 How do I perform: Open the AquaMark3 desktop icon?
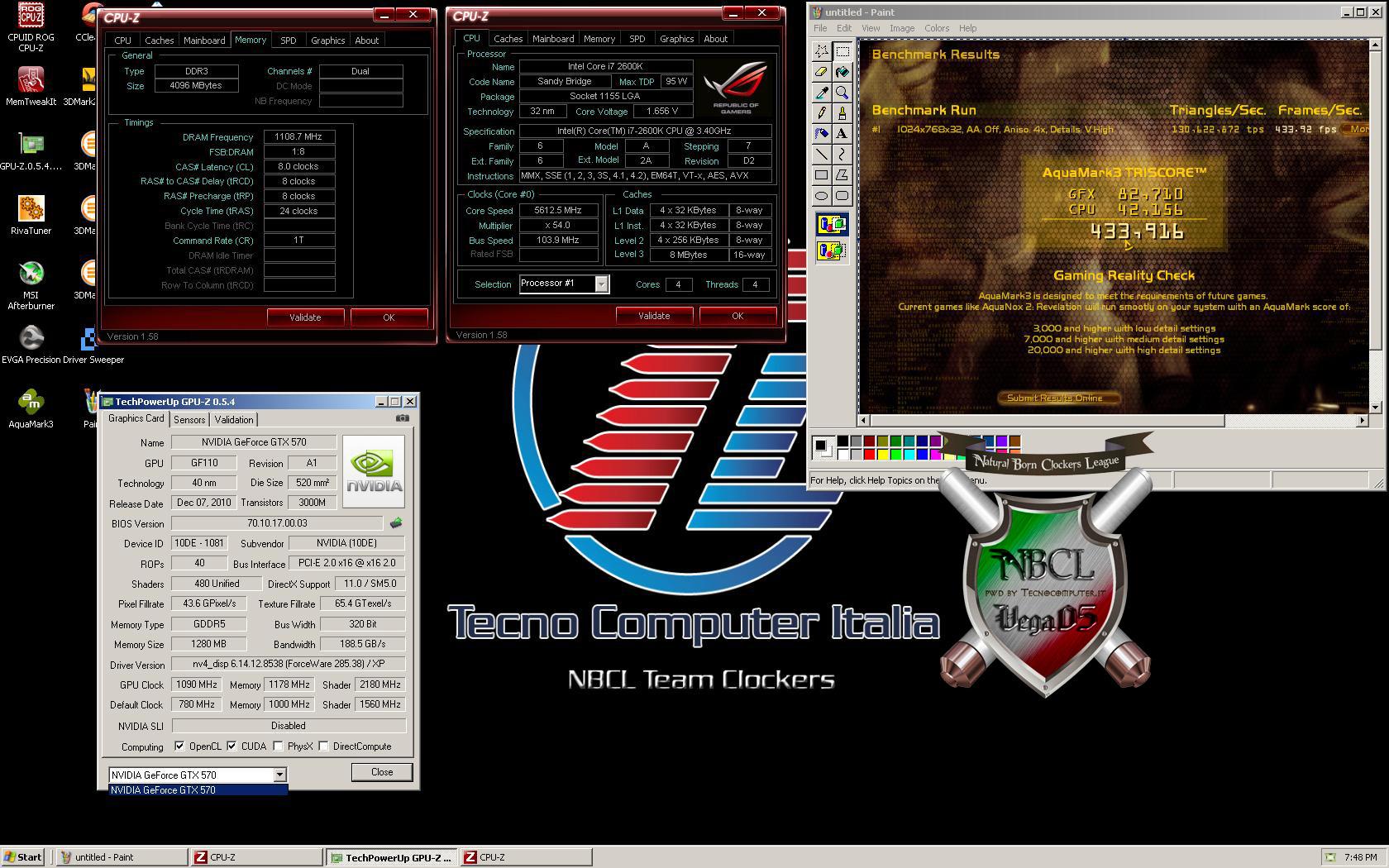[31, 409]
